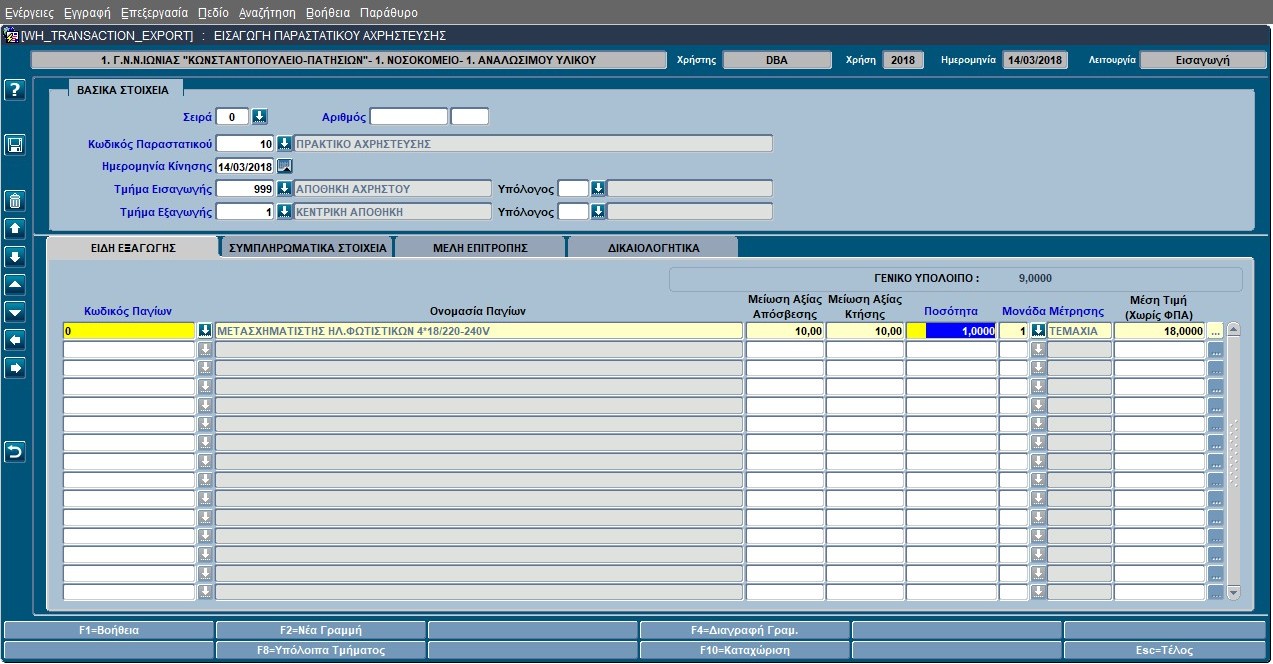This screenshot has height=664, width=1273.
Task: Click the grid scrollbar up arrow
Action: click(x=1233, y=329)
